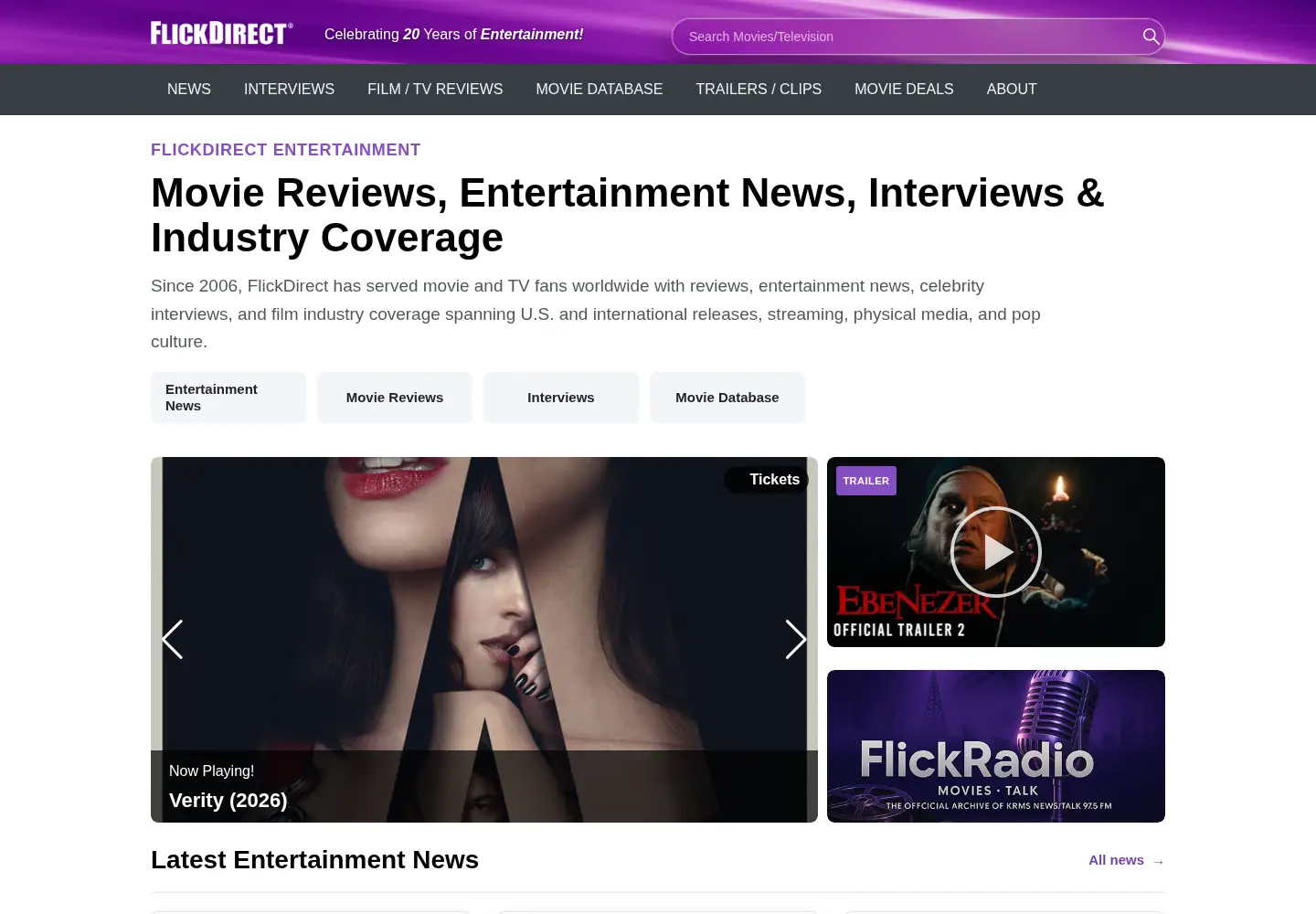Open the About page

tap(1012, 90)
